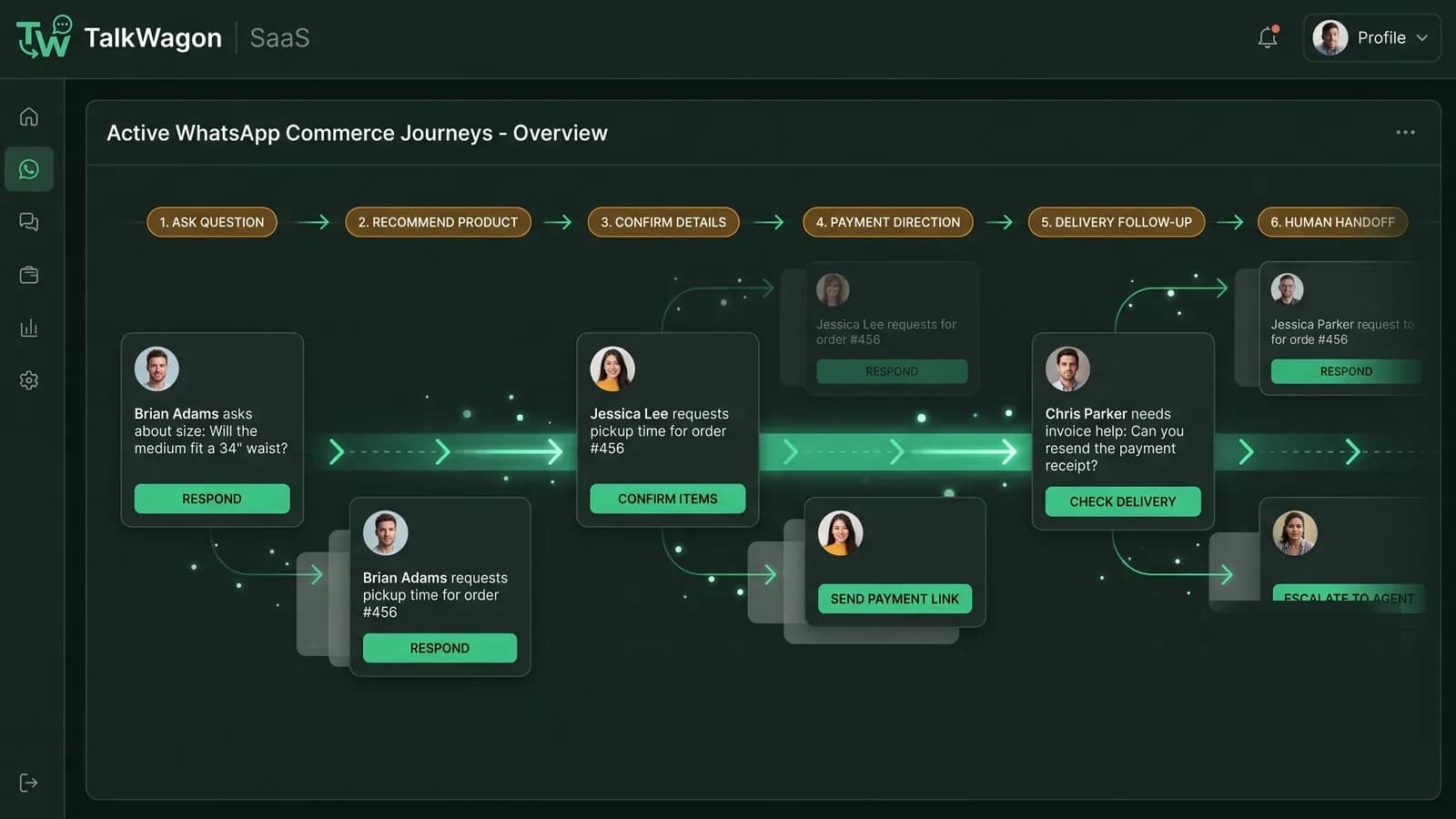
Task: Click RESPOND on the Jessica Parker card
Action: tap(1346, 371)
